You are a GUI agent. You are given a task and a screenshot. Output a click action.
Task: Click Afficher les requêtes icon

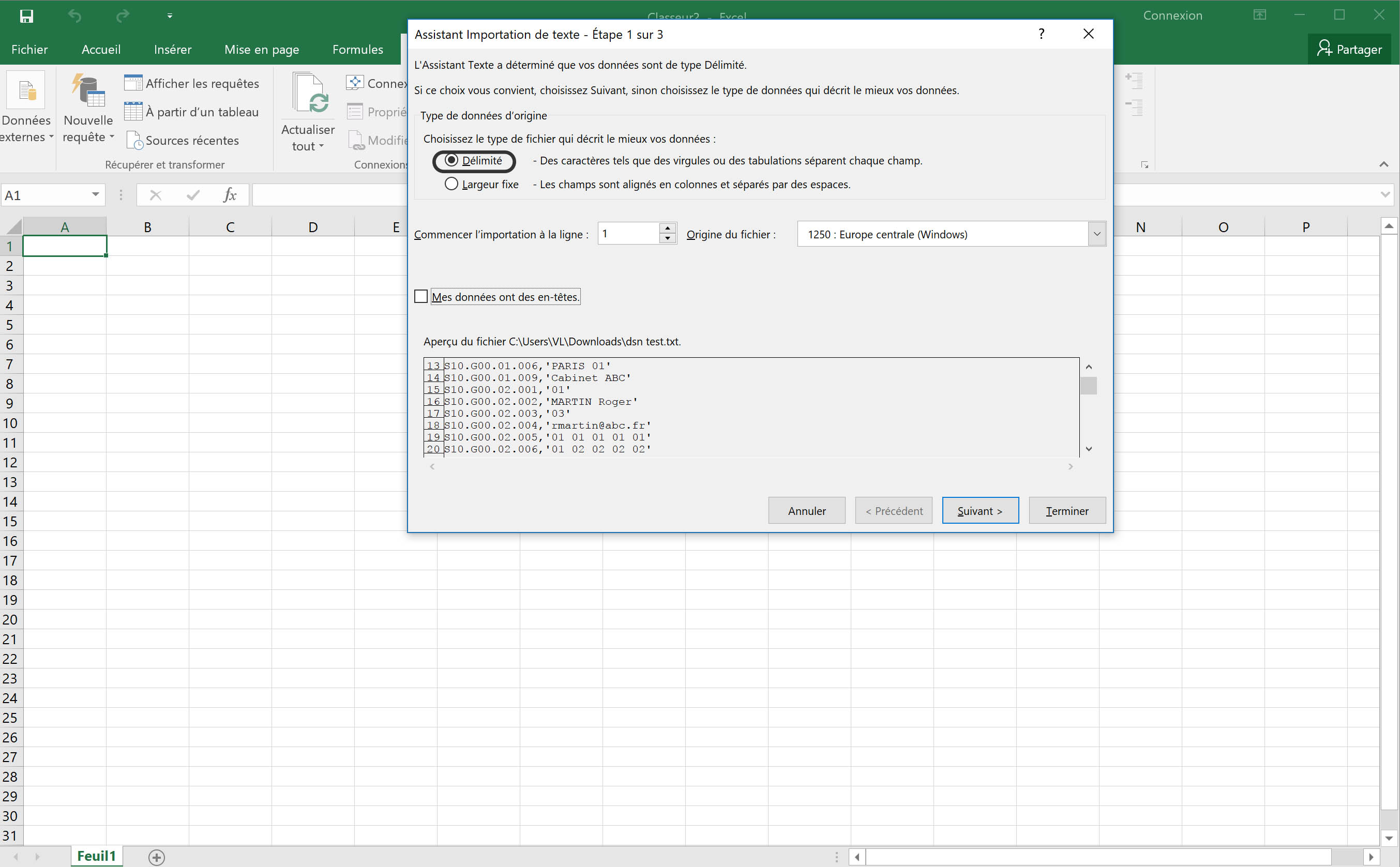[133, 83]
